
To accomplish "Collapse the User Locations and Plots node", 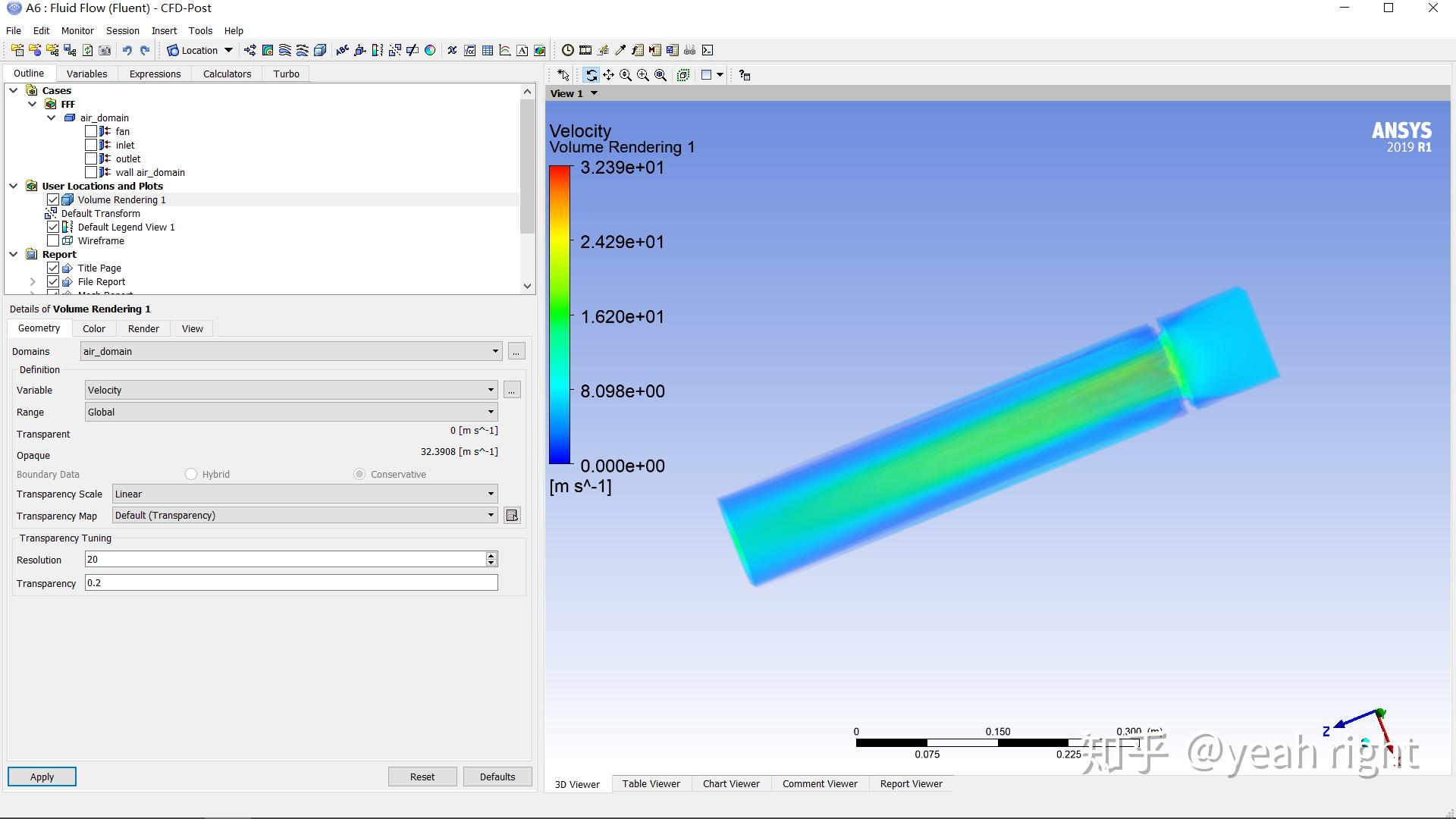I will [14, 187].
